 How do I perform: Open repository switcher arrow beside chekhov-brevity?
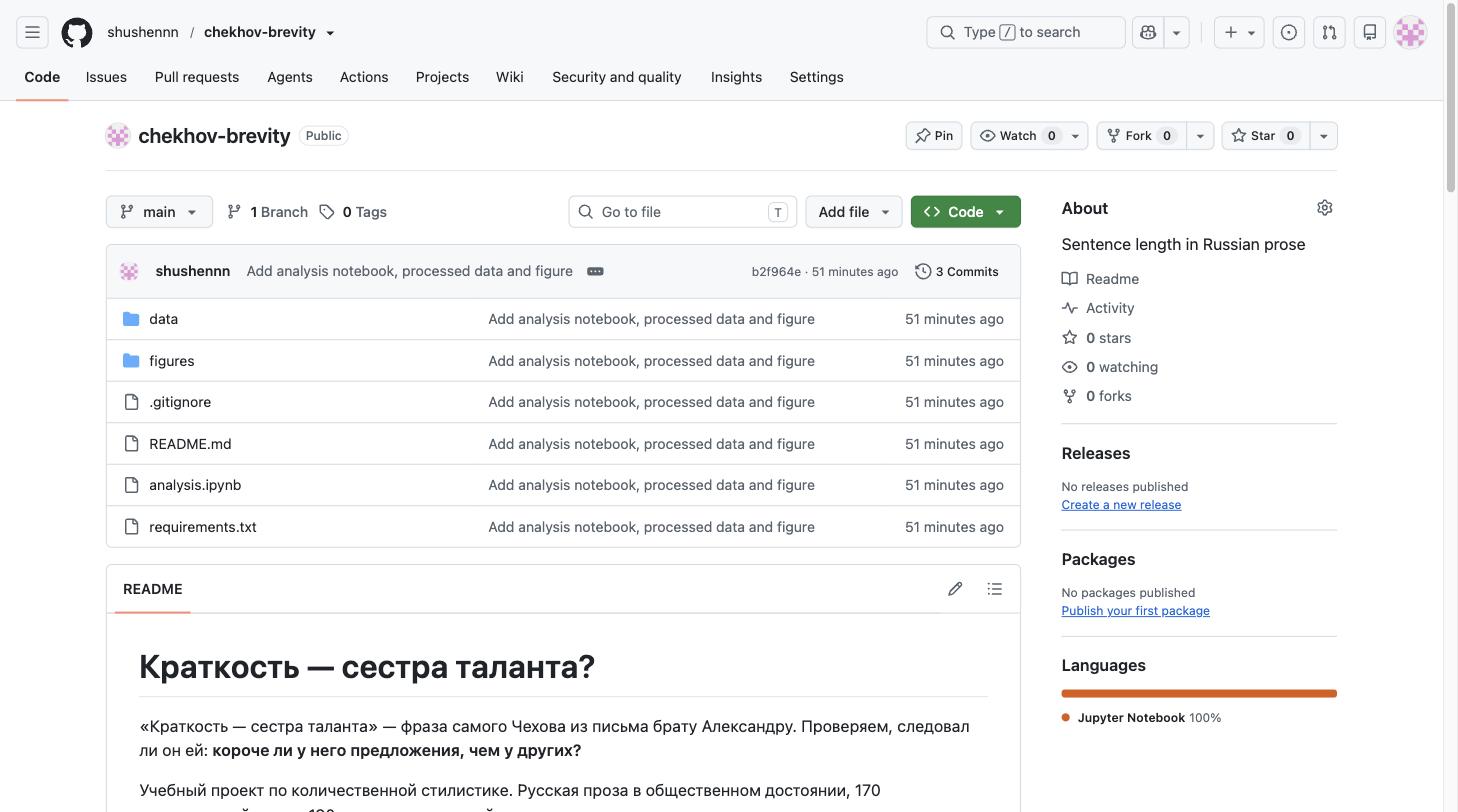pyautogui.click(x=330, y=33)
